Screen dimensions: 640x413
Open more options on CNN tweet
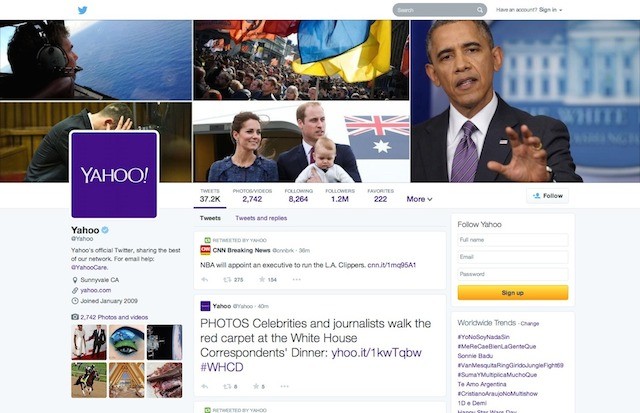297,280
